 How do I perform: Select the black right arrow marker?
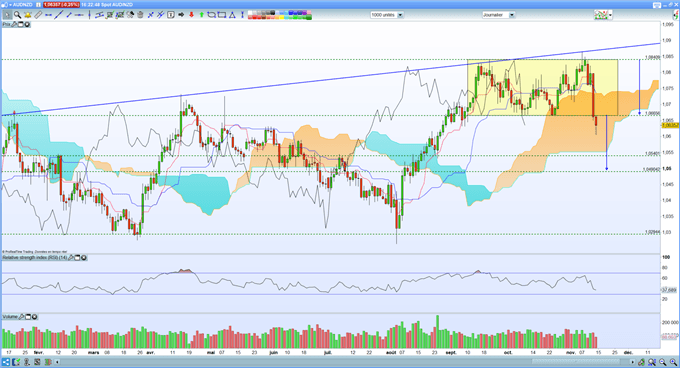coord(181,15)
